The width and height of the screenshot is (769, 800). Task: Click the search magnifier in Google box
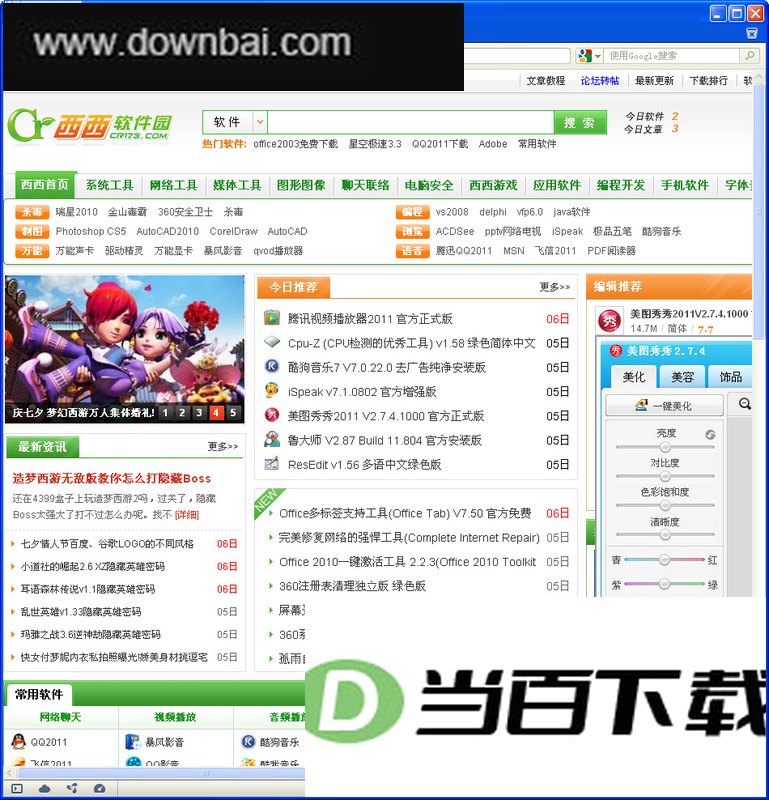click(x=749, y=55)
